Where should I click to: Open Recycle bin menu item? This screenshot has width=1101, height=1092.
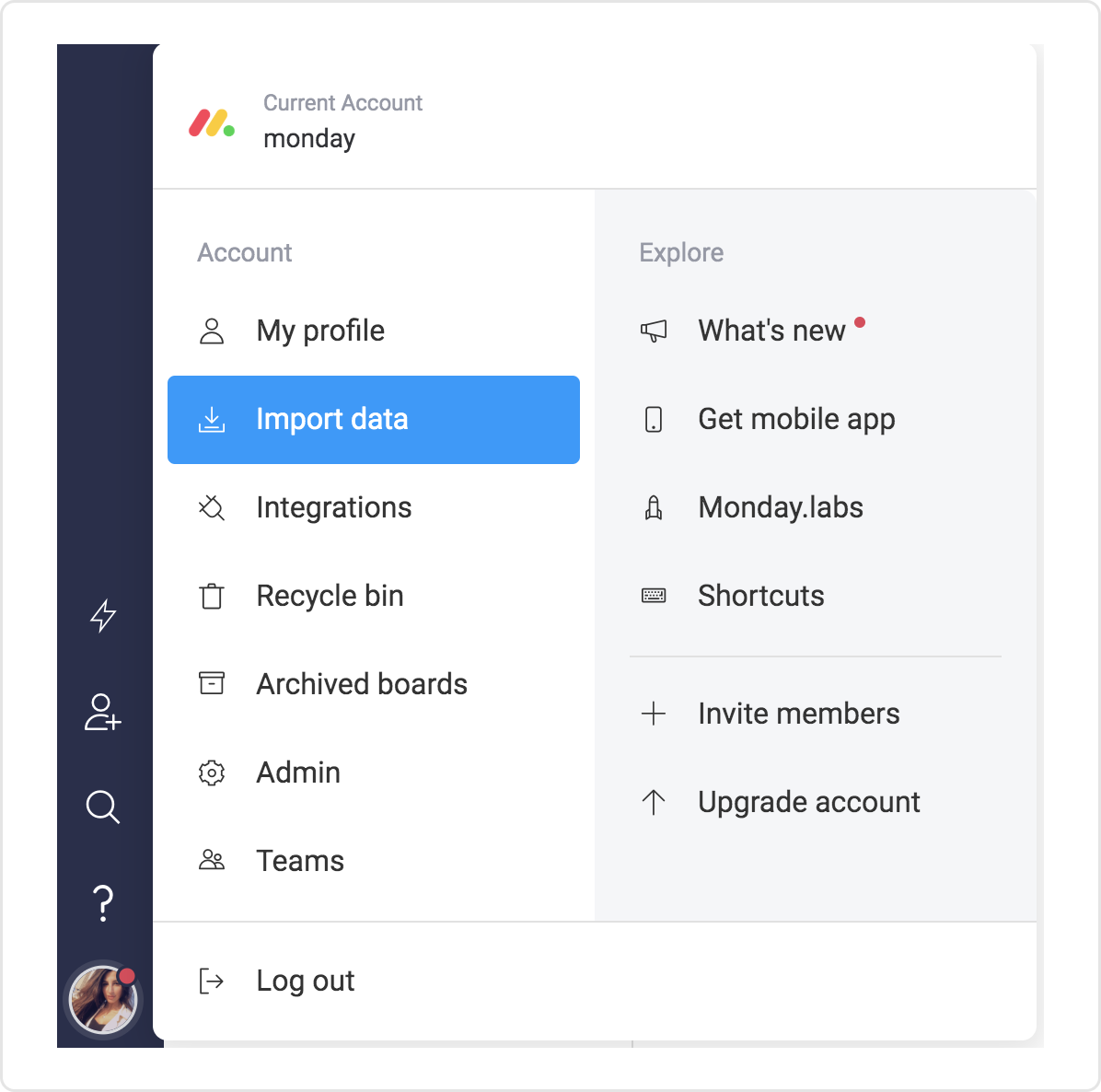(374, 597)
